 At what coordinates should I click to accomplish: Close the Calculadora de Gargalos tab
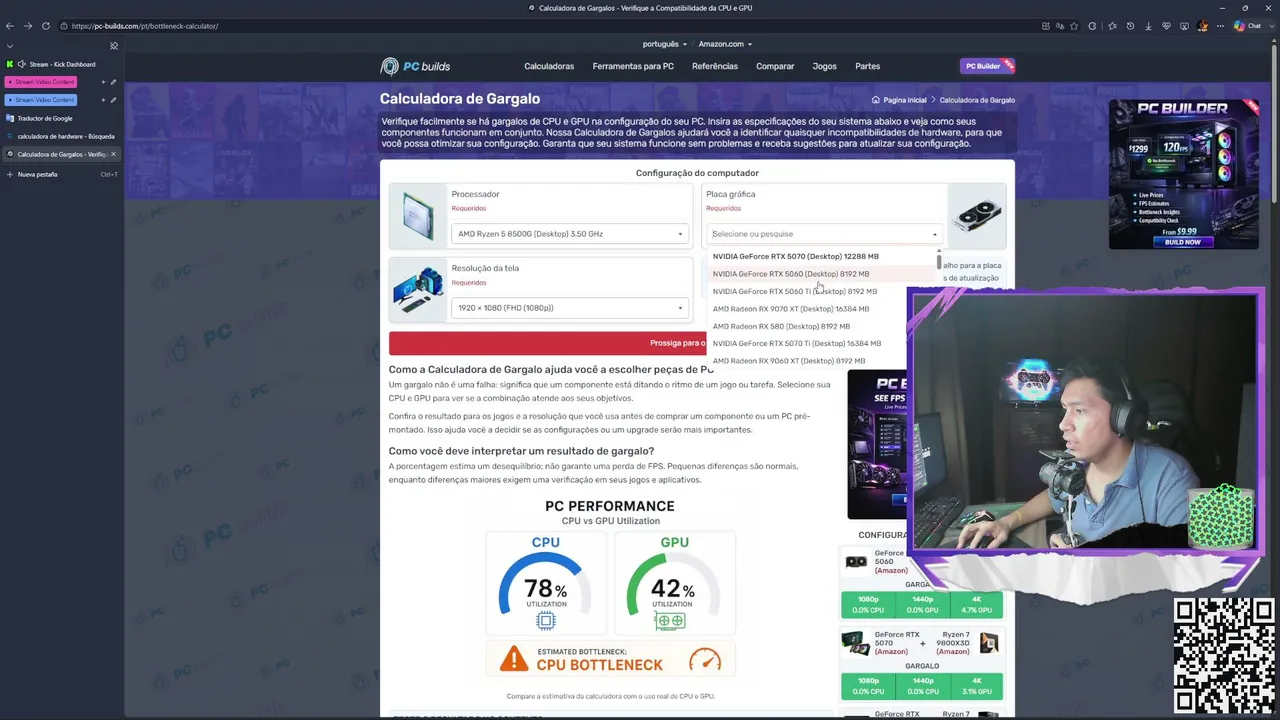point(113,154)
